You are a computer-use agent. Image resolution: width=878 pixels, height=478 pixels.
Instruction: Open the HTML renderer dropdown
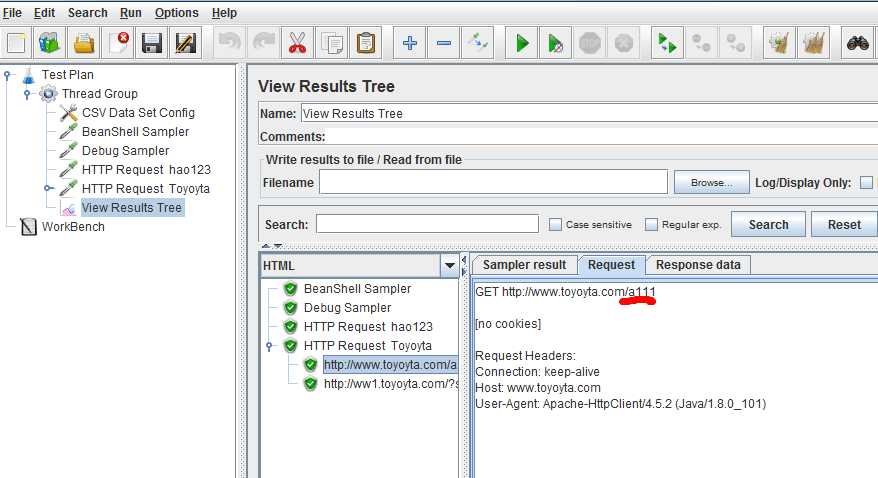pyautogui.click(x=449, y=265)
